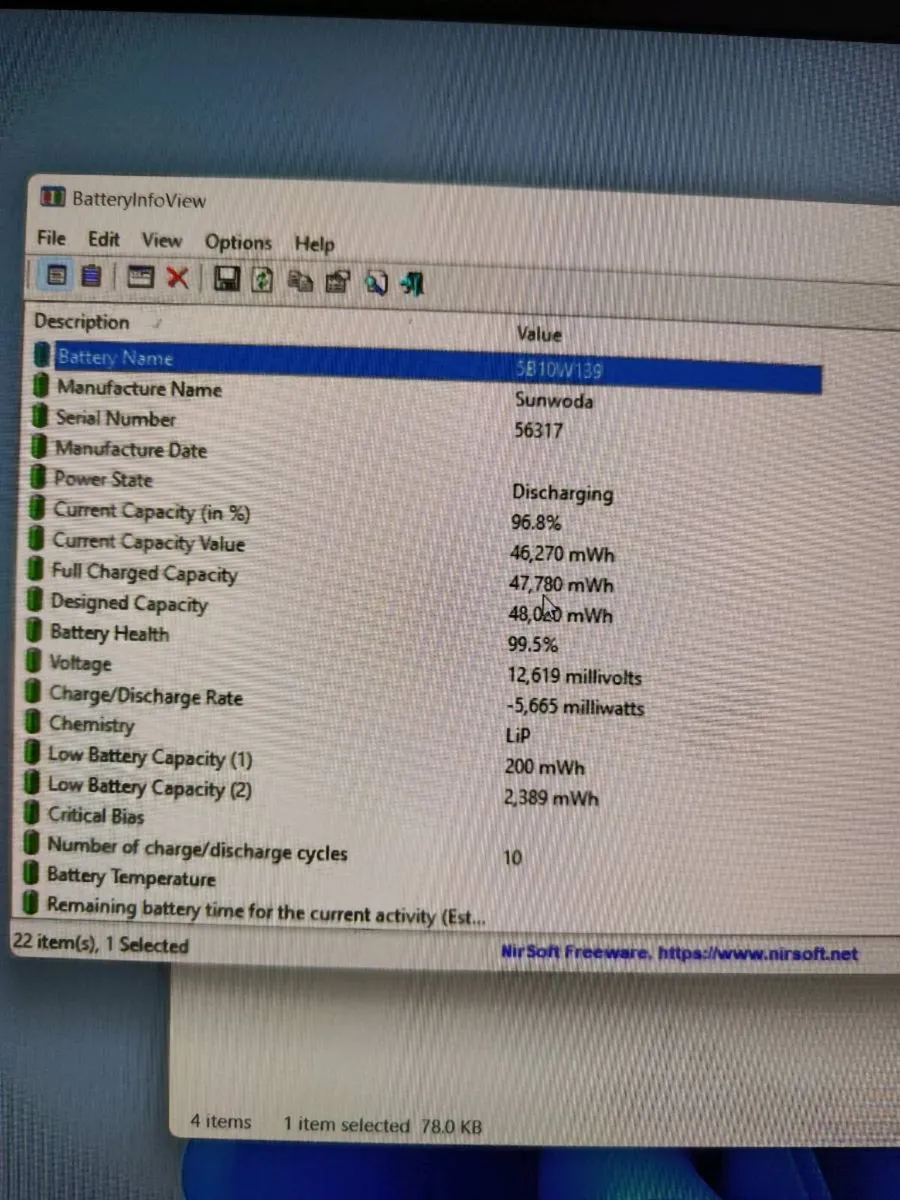Click the exit toolbar icon on the right
900x1200 pixels.
click(x=412, y=284)
